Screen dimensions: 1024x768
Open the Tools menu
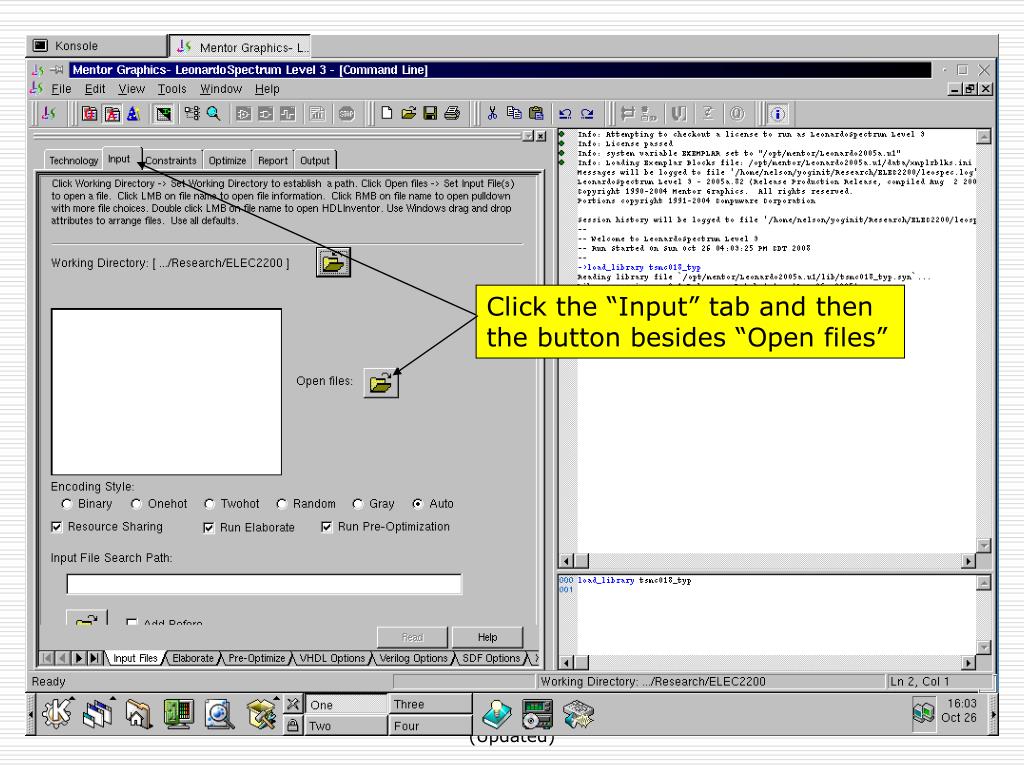point(172,89)
